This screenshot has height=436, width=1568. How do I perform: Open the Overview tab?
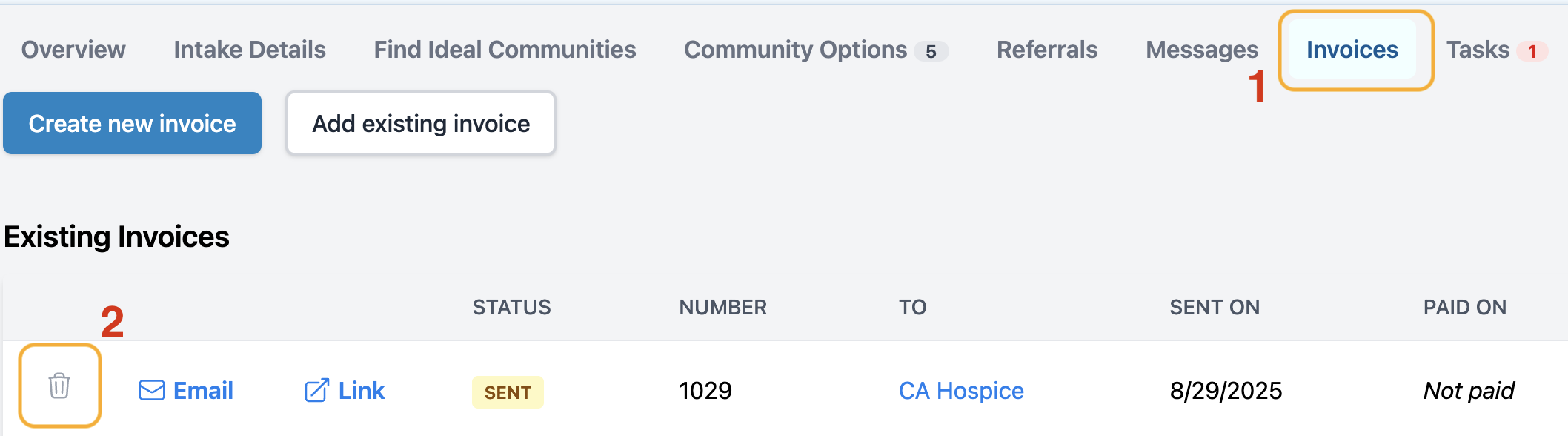tap(73, 50)
